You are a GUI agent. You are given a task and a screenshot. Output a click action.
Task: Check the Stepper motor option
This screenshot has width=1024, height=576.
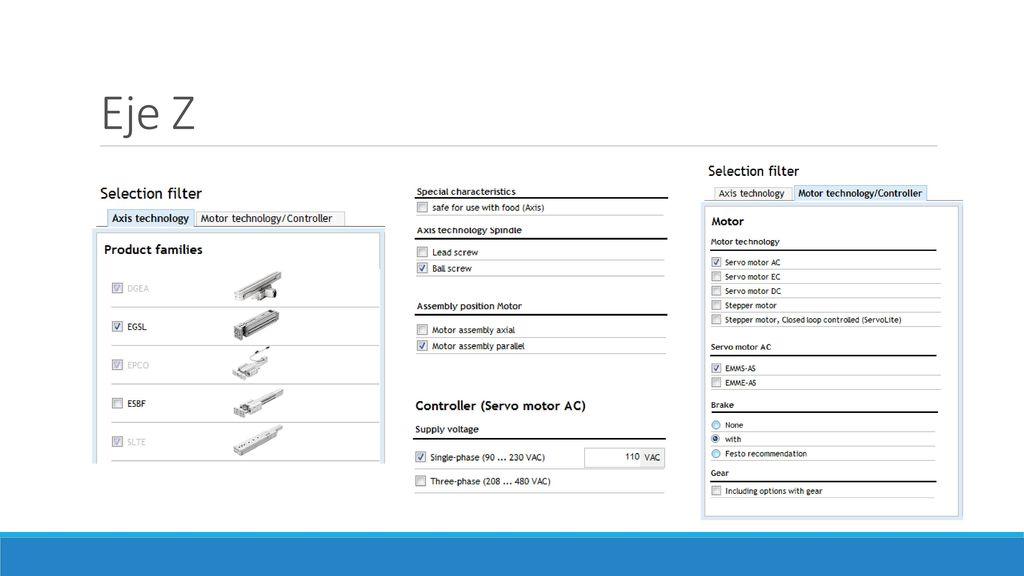pos(716,305)
